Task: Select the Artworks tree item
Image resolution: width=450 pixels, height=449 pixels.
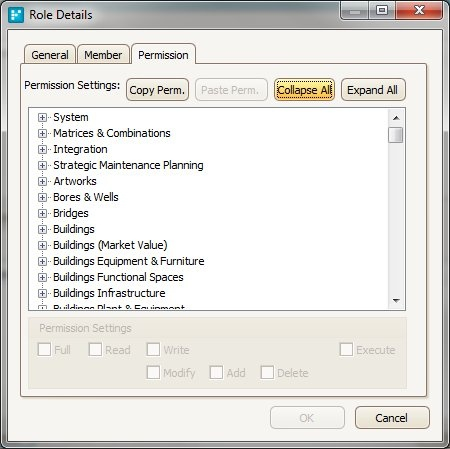Action: 75,181
